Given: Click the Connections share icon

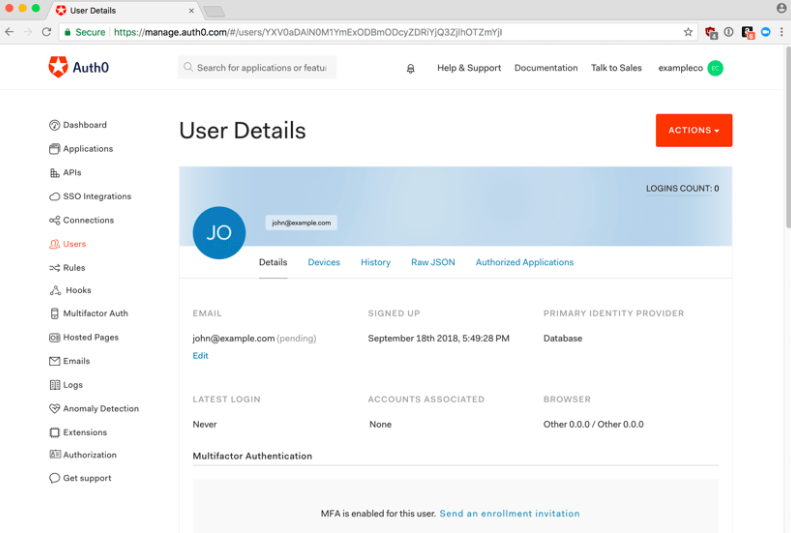Looking at the screenshot, I should pyautogui.click(x=54, y=220).
